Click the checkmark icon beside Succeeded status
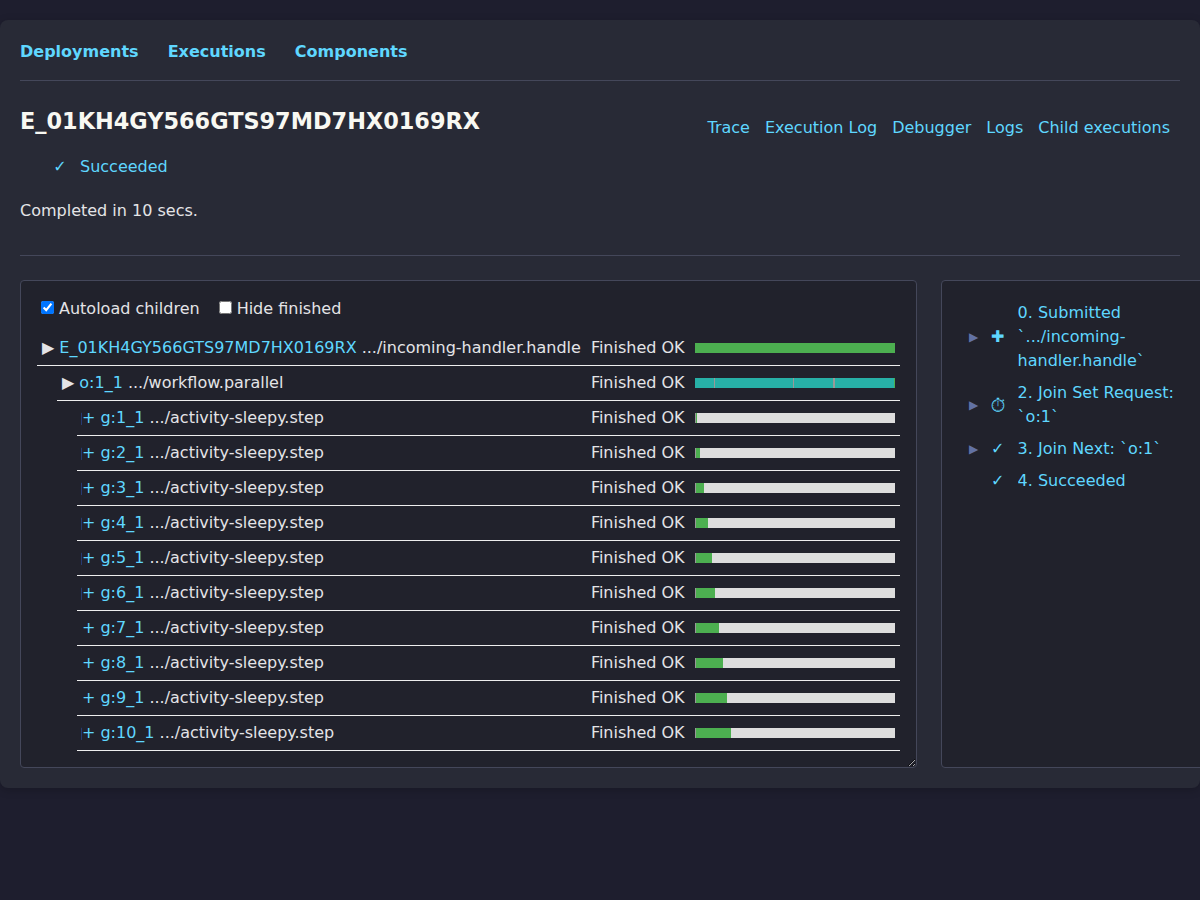Viewport: 1200px width, 900px height. [x=60, y=167]
